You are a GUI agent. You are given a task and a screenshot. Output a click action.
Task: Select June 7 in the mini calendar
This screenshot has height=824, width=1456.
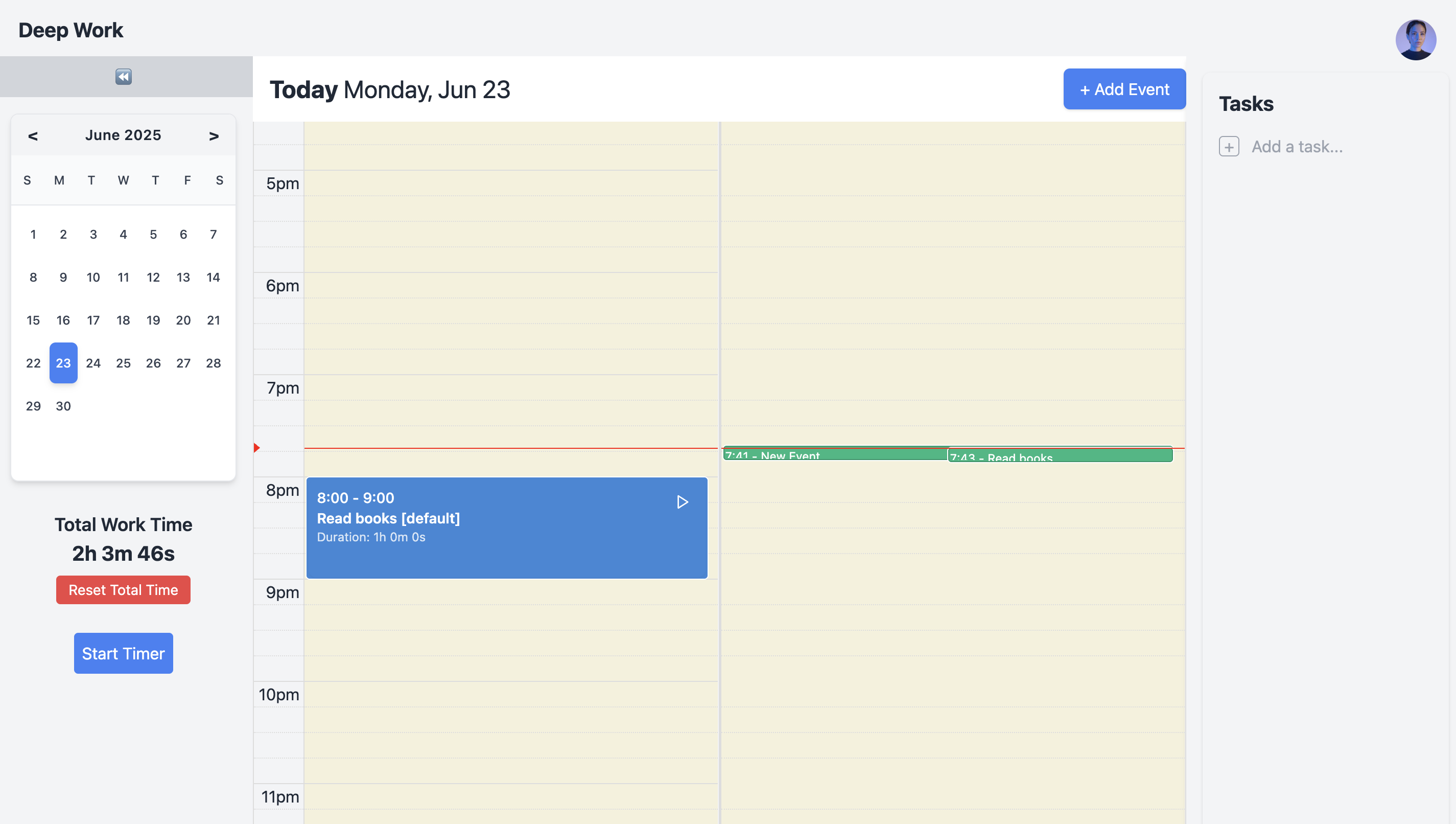pyautogui.click(x=213, y=234)
